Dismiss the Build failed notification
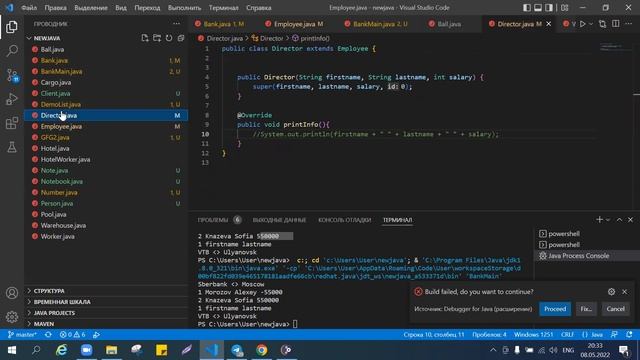 point(624,291)
